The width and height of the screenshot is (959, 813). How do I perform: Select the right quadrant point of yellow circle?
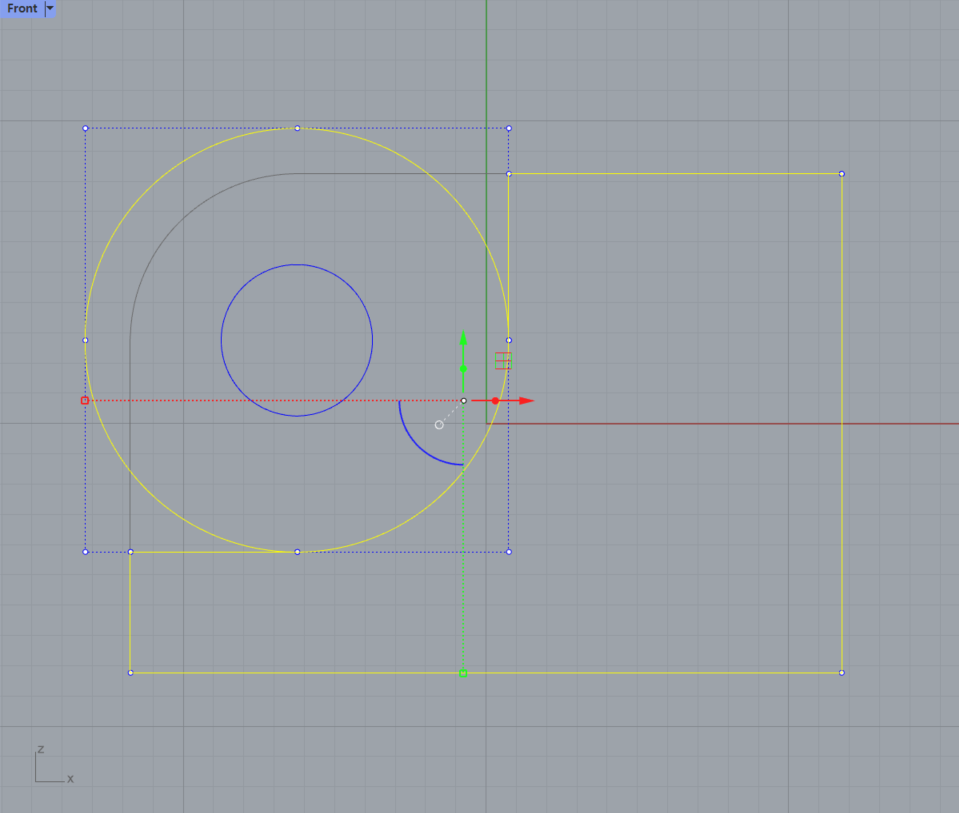coord(509,340)
